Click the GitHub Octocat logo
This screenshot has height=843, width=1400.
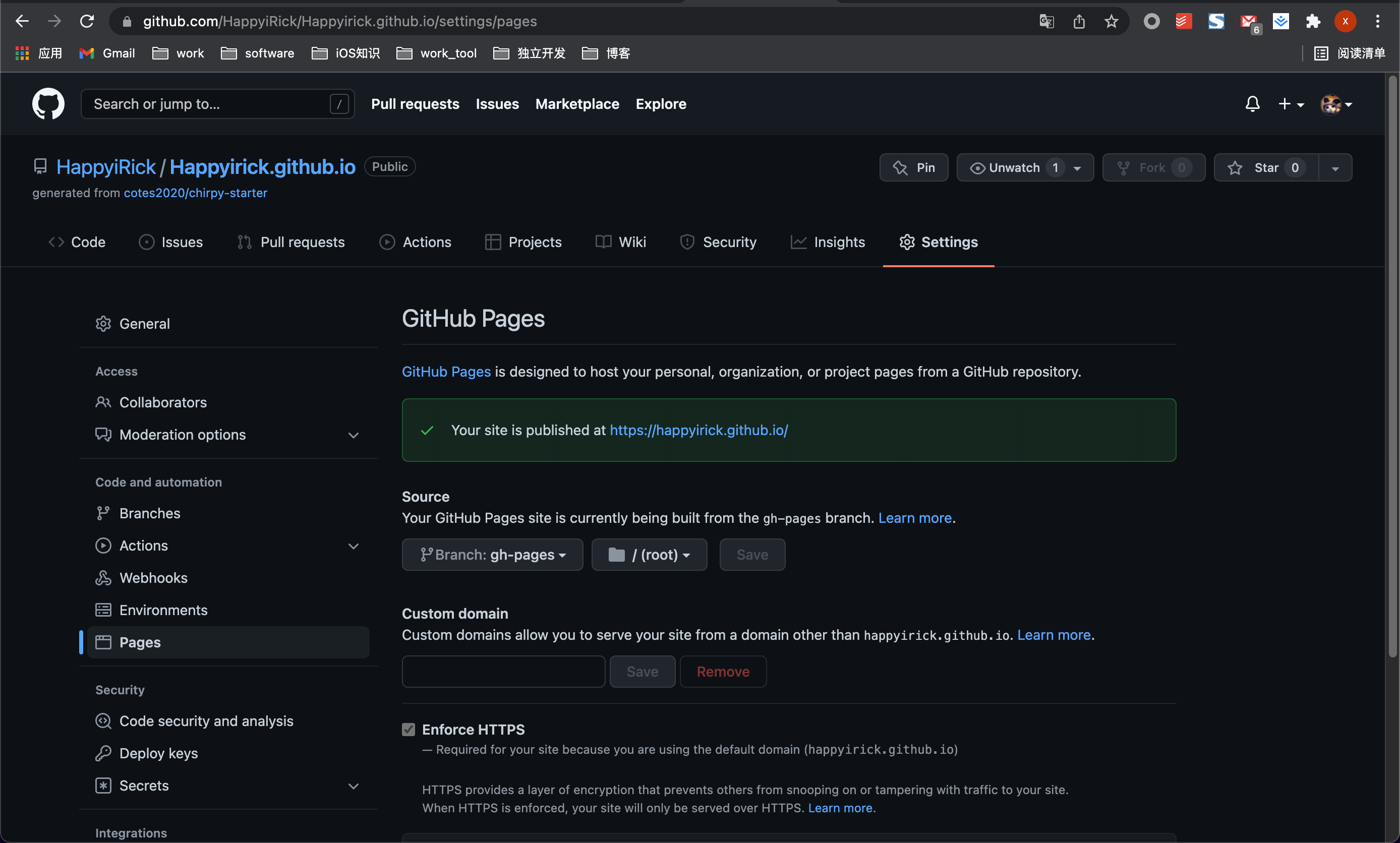tap(48, 104)
